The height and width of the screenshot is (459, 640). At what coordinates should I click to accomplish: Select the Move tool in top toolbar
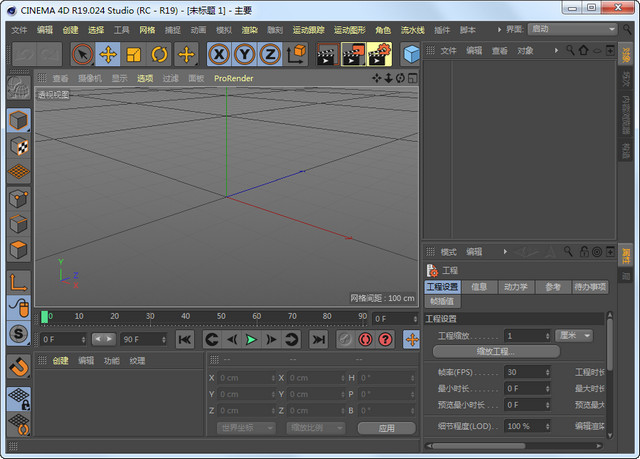click(x=108, y=54)
